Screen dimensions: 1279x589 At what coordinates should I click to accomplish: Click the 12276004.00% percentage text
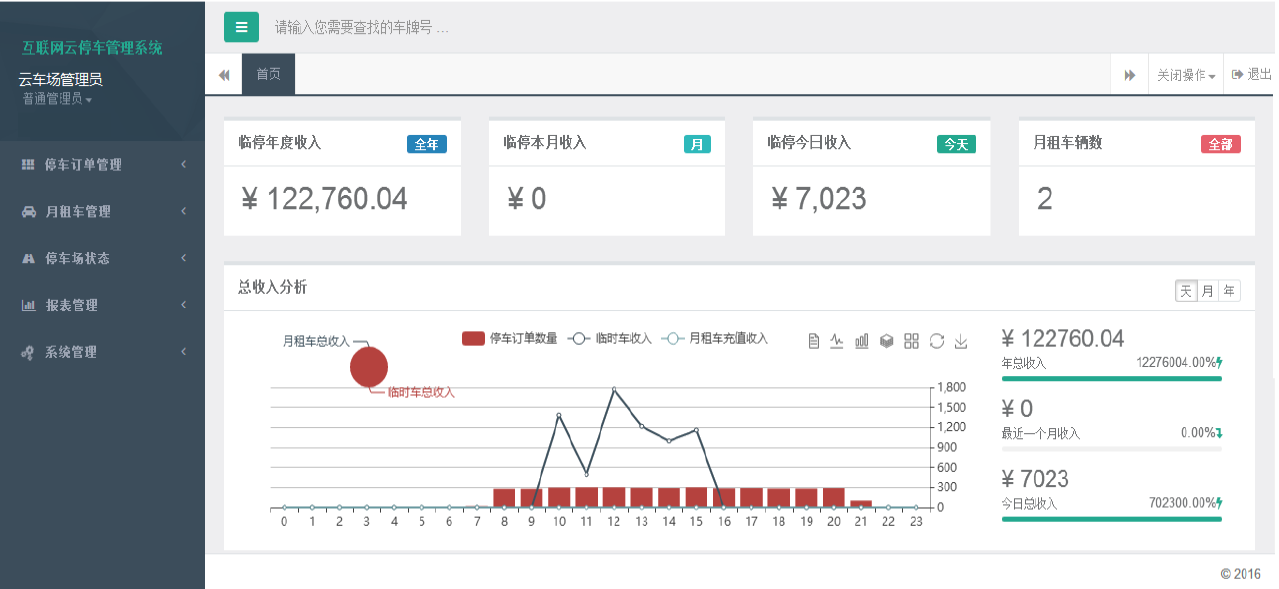(x=1175, y=363)
